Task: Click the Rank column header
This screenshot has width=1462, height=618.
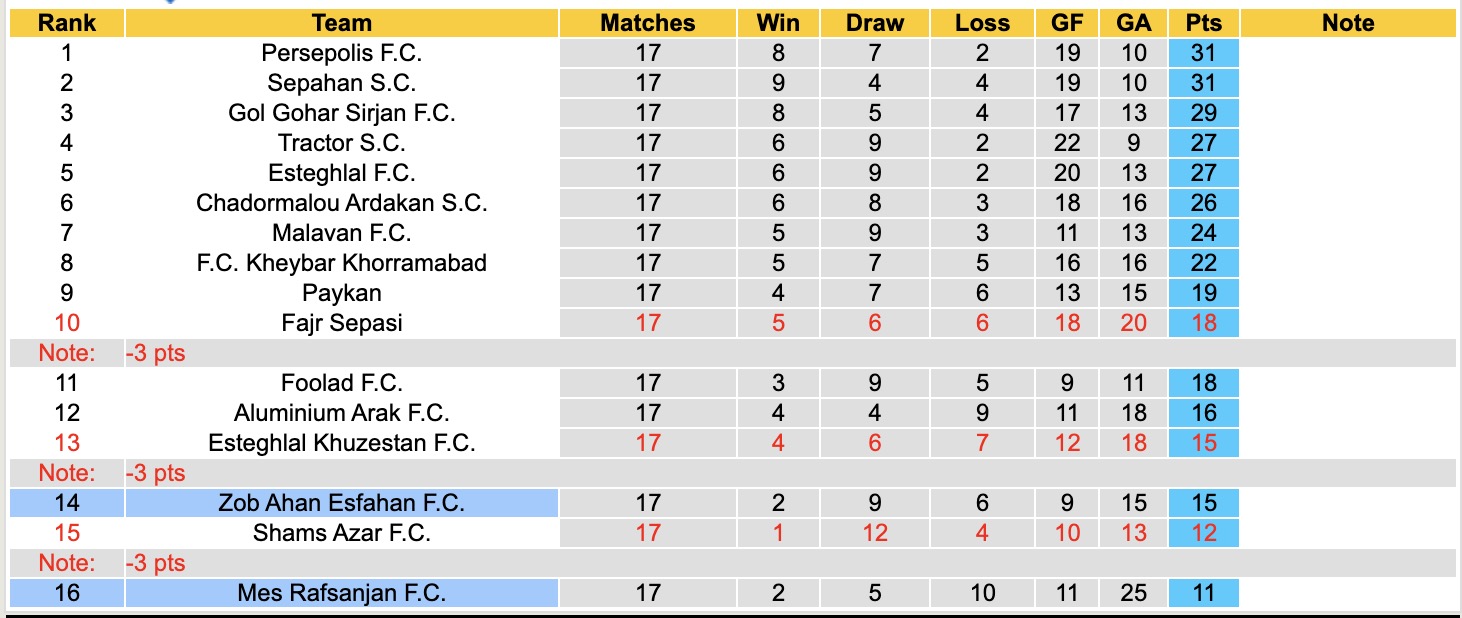Action: click(x=67, y=23)
